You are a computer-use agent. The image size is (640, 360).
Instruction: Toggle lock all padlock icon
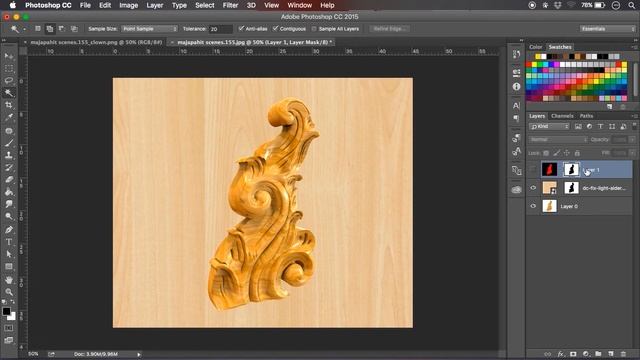(x=577, y=153)
